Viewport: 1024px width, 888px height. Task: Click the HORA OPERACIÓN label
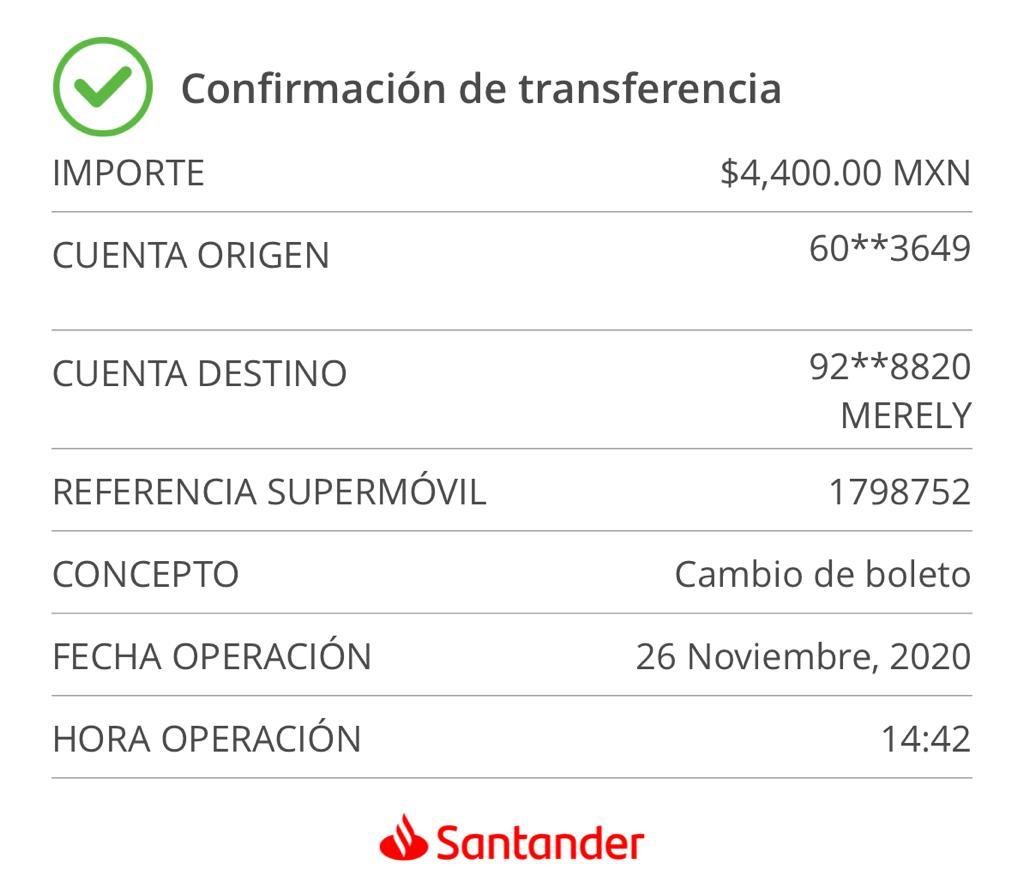pyautogui.click(x=207, y=737)
